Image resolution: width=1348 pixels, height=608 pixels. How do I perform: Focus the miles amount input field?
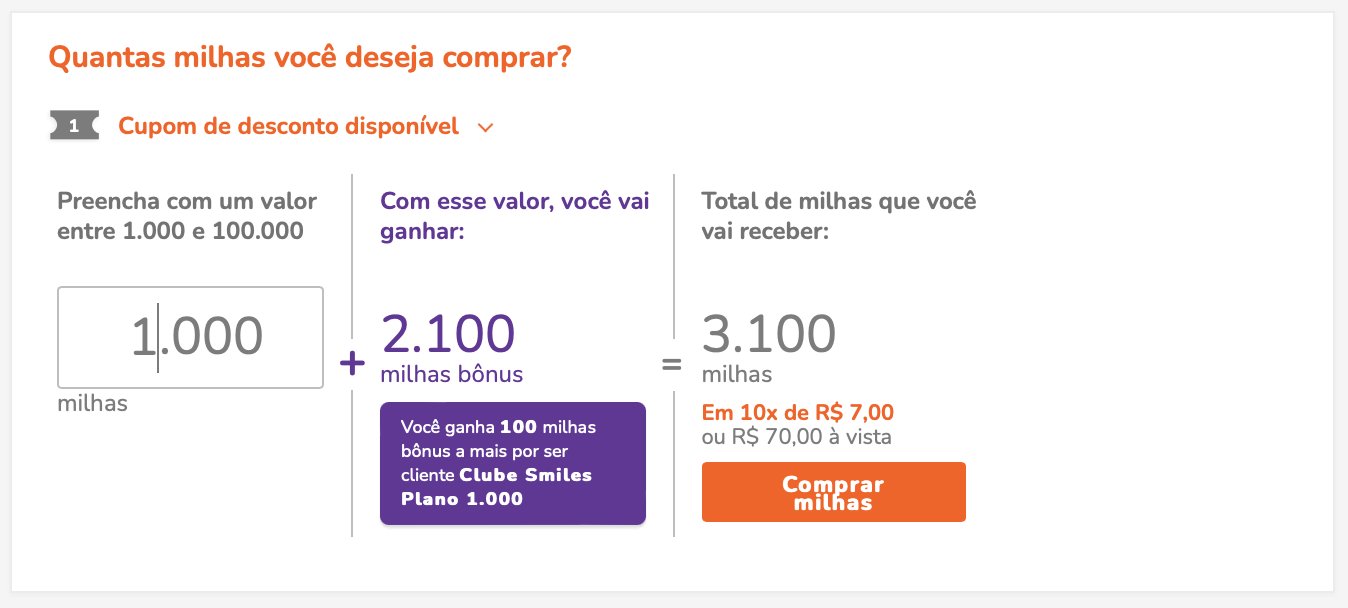(x=190, y=338)
